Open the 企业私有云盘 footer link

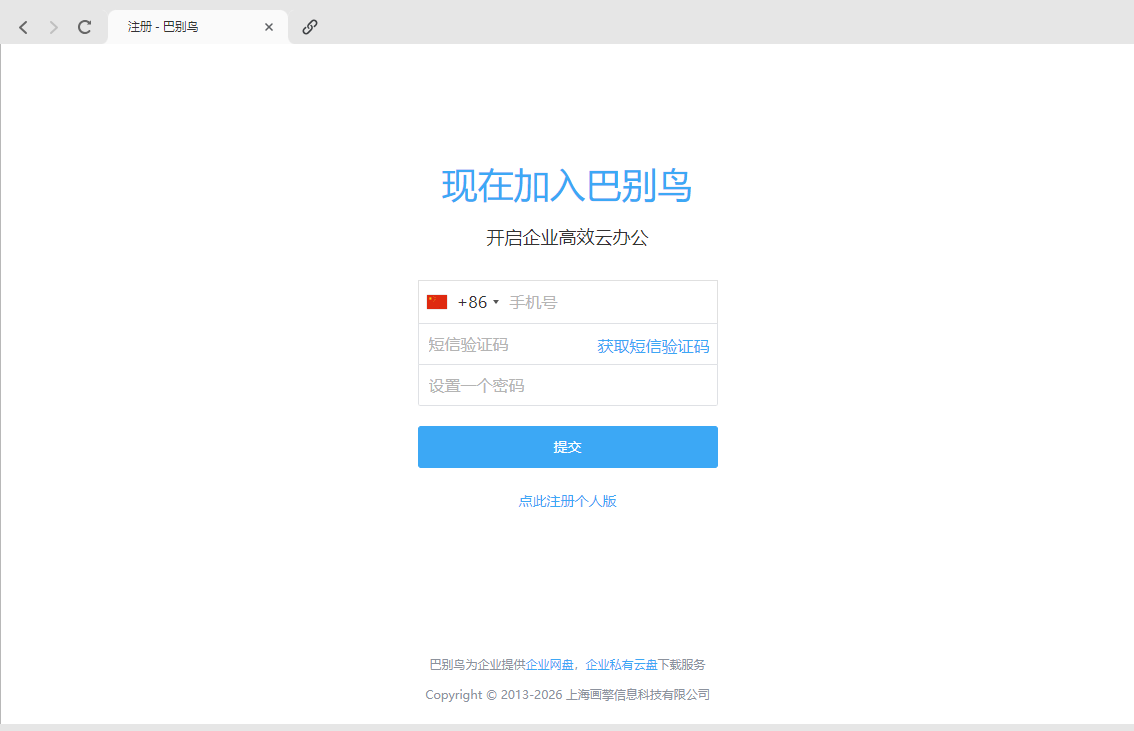[x=621, y=664]
